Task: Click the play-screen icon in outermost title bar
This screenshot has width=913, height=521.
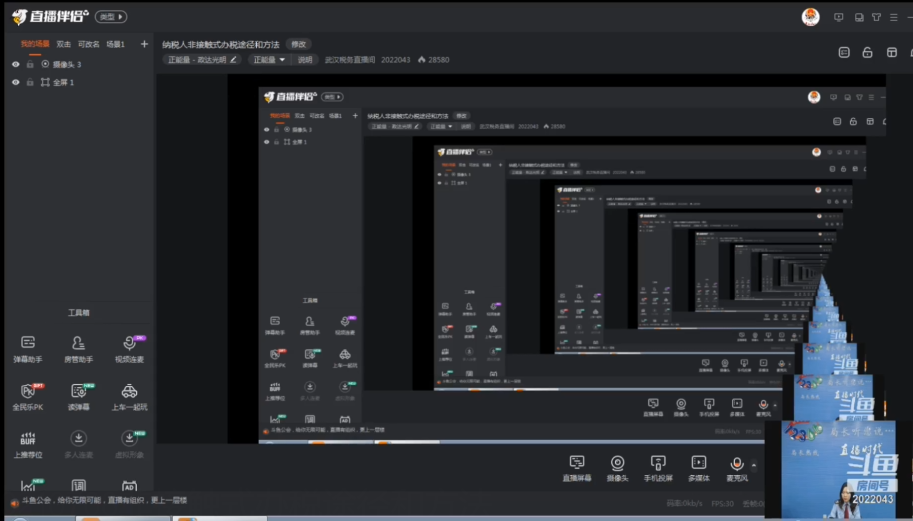Action: (838, 17)
